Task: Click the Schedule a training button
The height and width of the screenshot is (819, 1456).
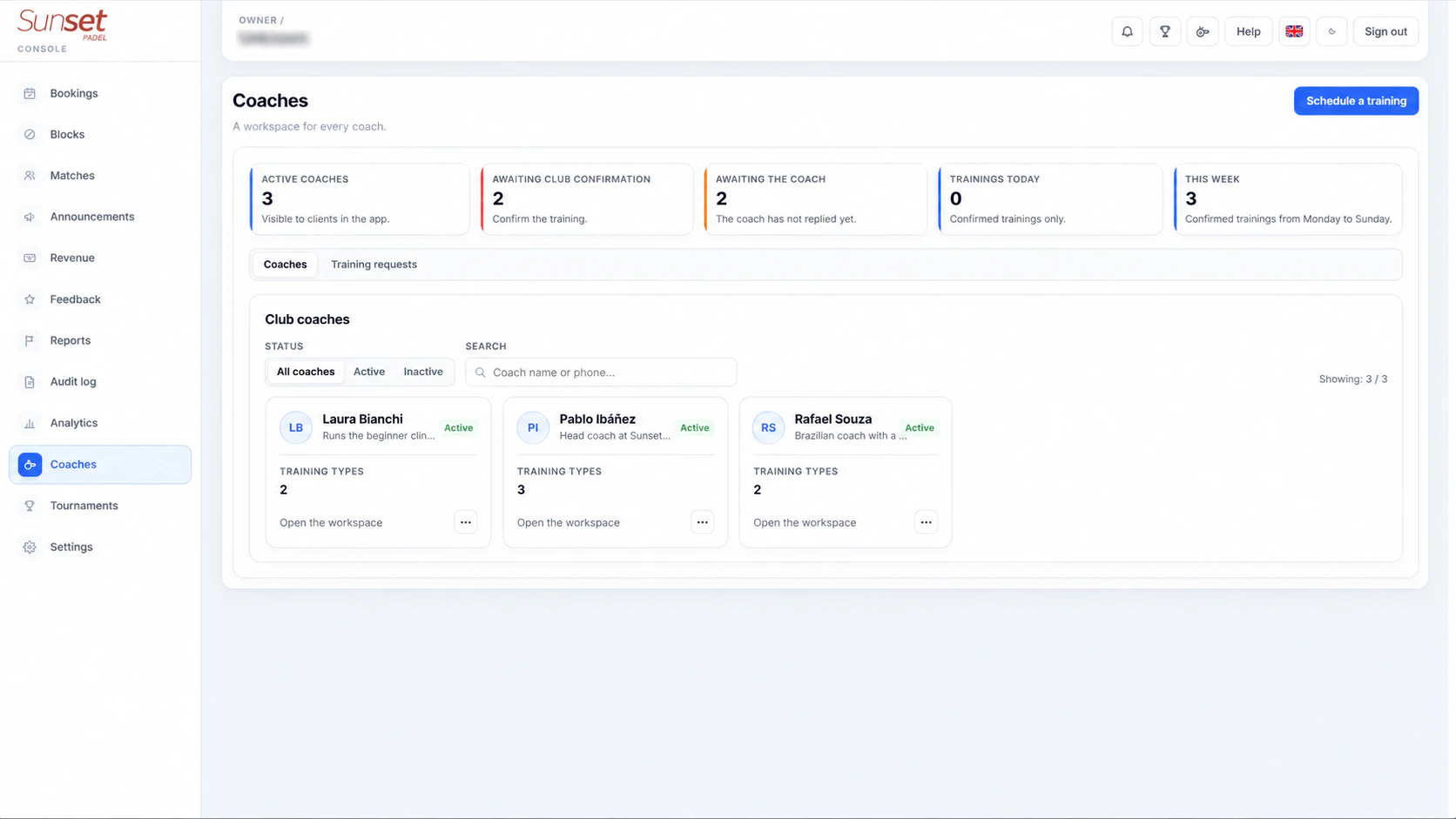Action: click(x=1356, y=101)
